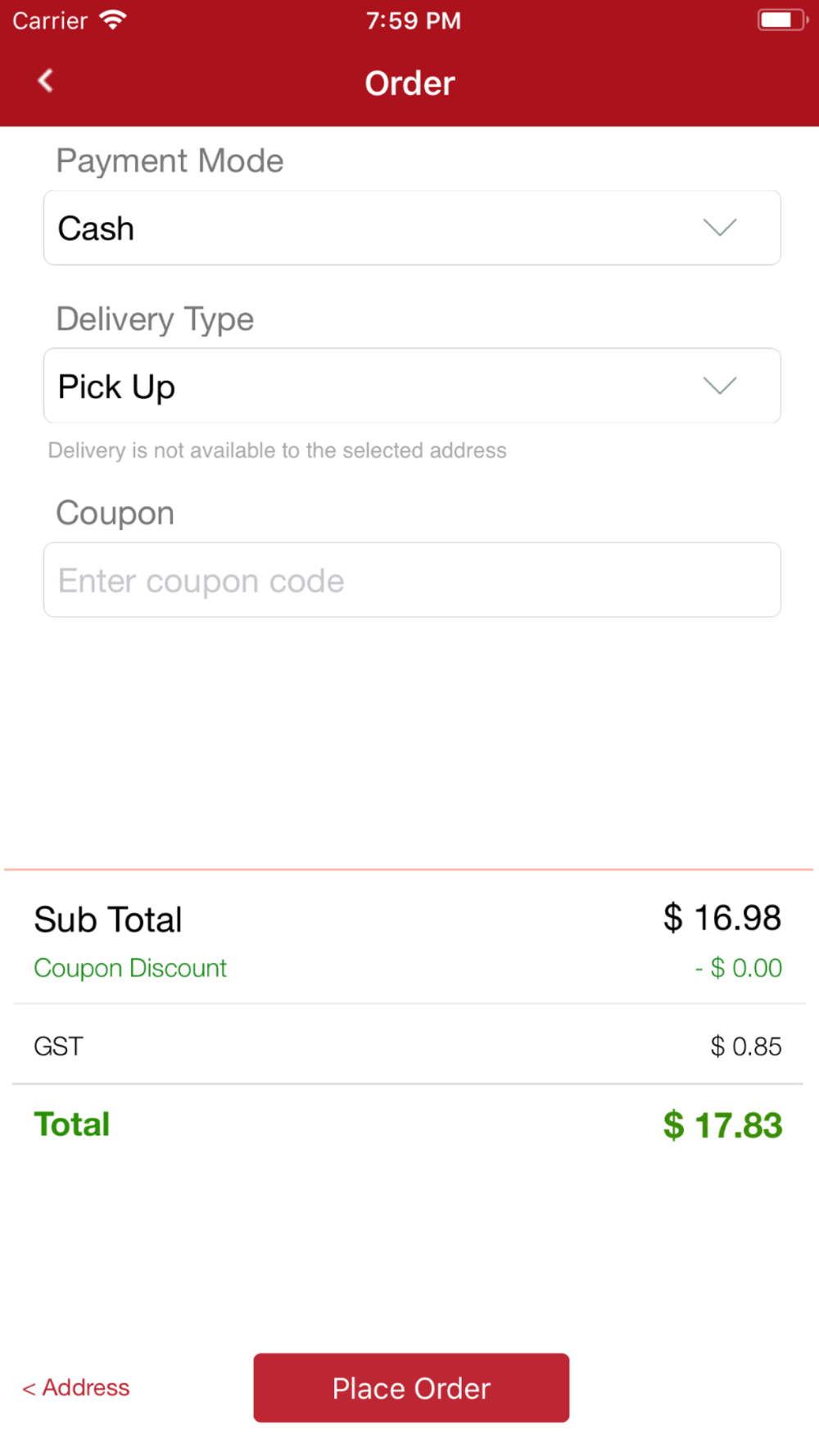Image resolution: width=819 pixels, height=1456 pixels.
Task: Tap the Payment Mode label
Action: pyautogui.click(x=170, y=161)
